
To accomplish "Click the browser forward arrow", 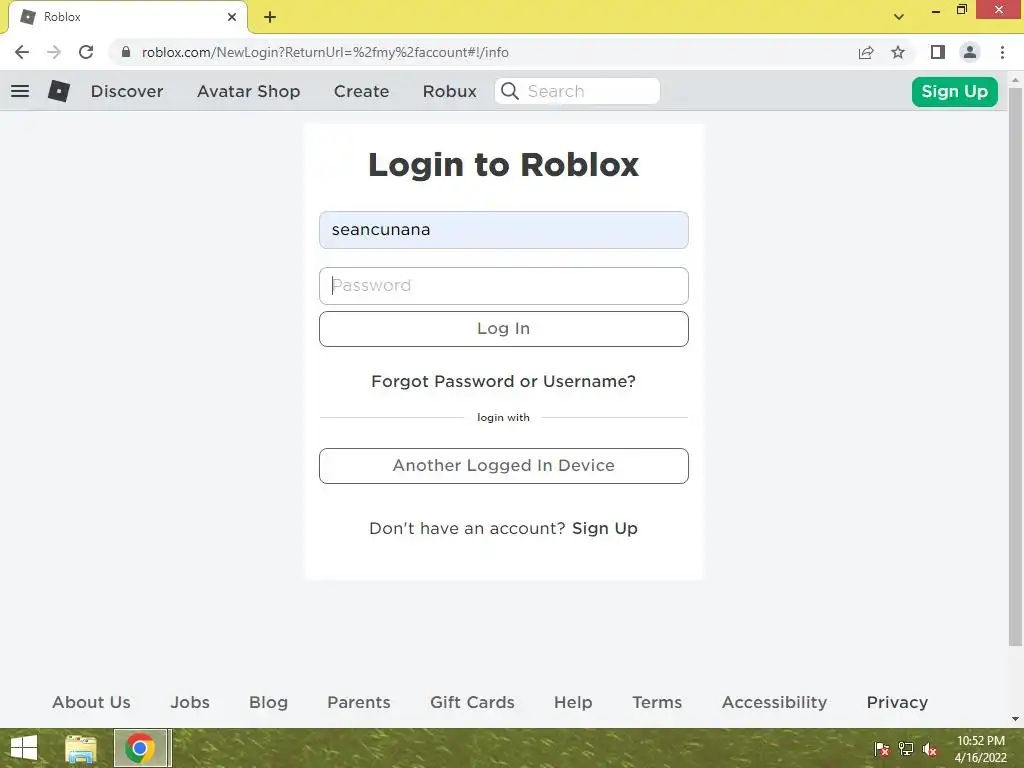I will pos(54,52).
